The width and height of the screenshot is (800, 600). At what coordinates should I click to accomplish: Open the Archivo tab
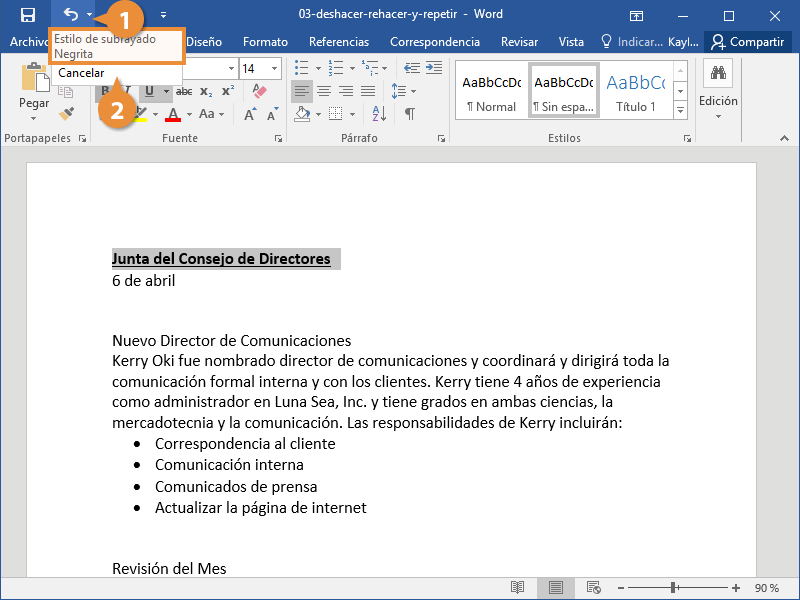coord(28,42)
